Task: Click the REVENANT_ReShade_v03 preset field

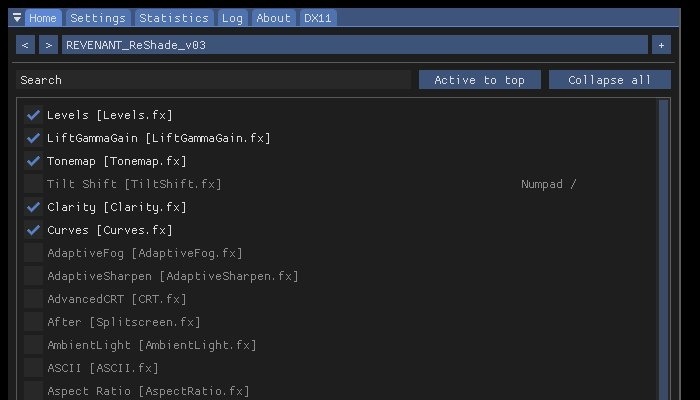Action: [x=355, y=45]
